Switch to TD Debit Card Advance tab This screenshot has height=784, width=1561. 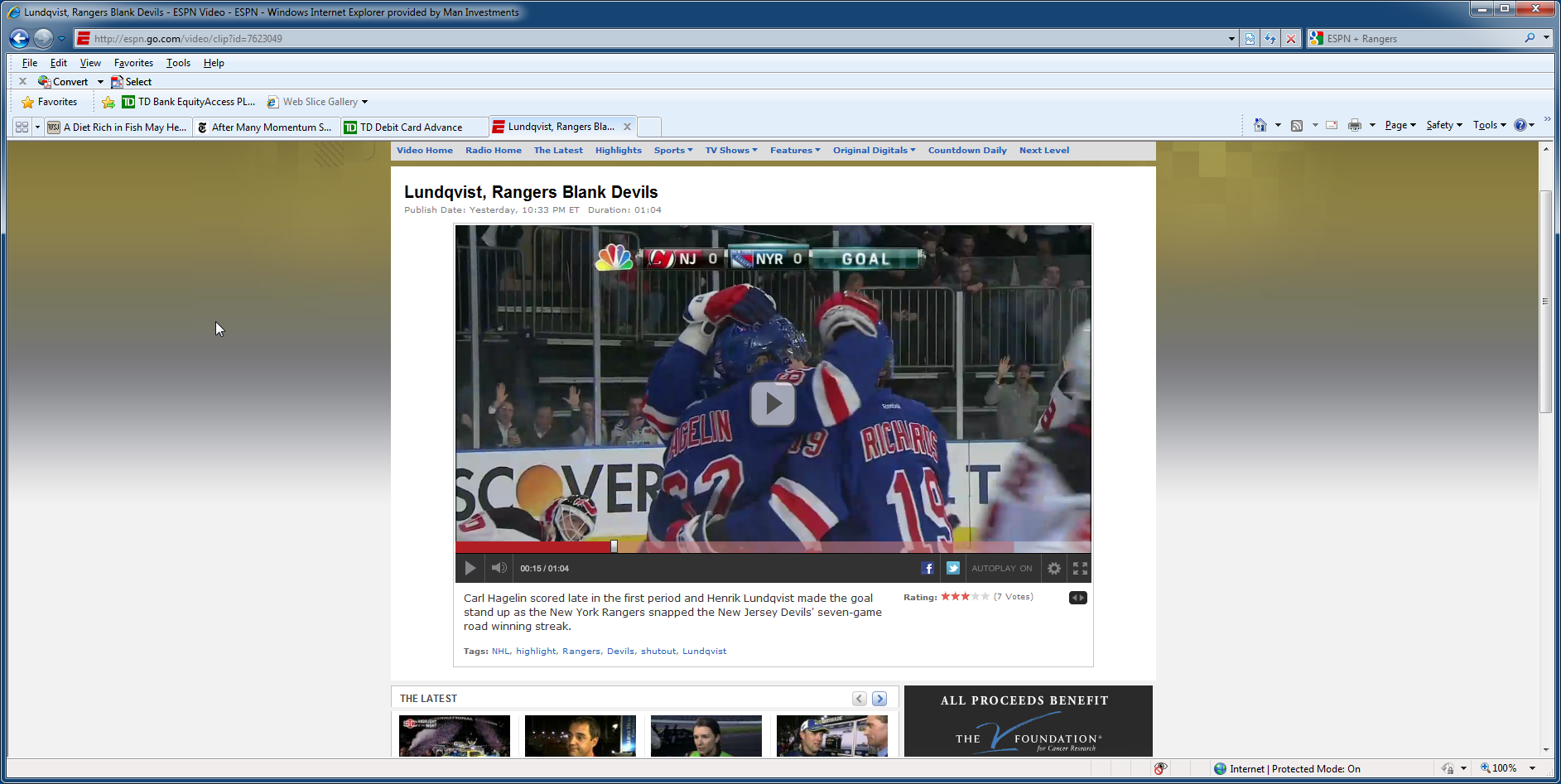(412, 127)
